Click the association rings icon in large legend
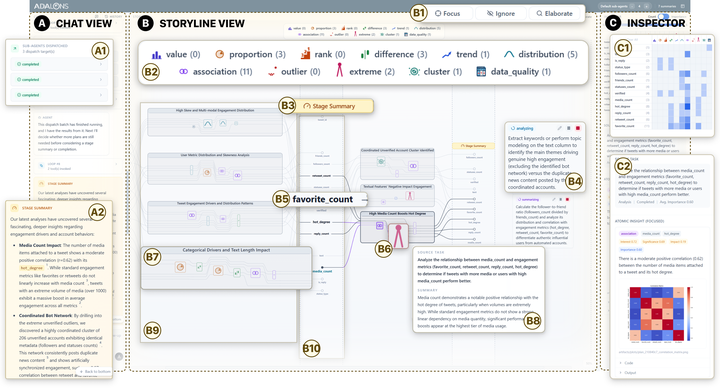720x388 pixels. (183, 72)
